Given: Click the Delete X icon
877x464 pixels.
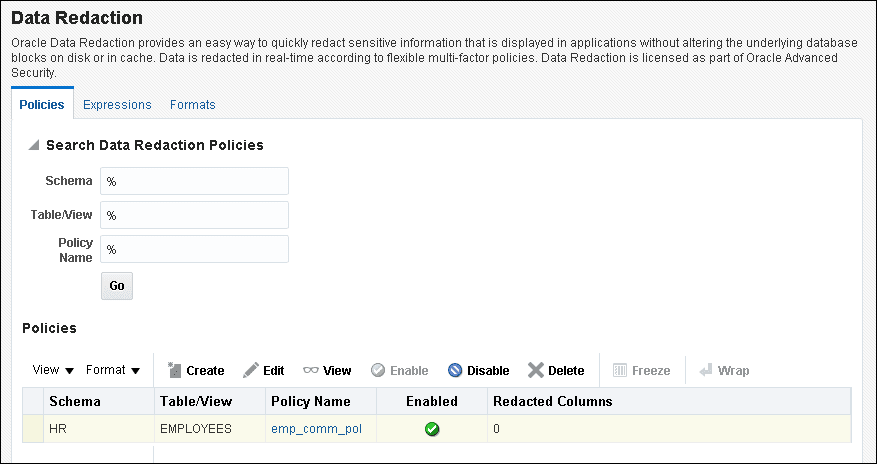Looking at the screenshot, I should [x=536, y=370].
